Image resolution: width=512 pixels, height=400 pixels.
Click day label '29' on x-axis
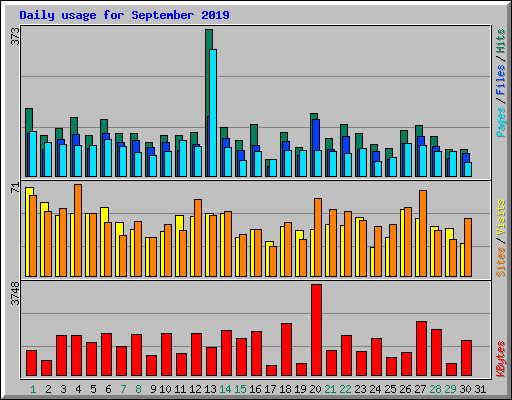tap(450, 389)
